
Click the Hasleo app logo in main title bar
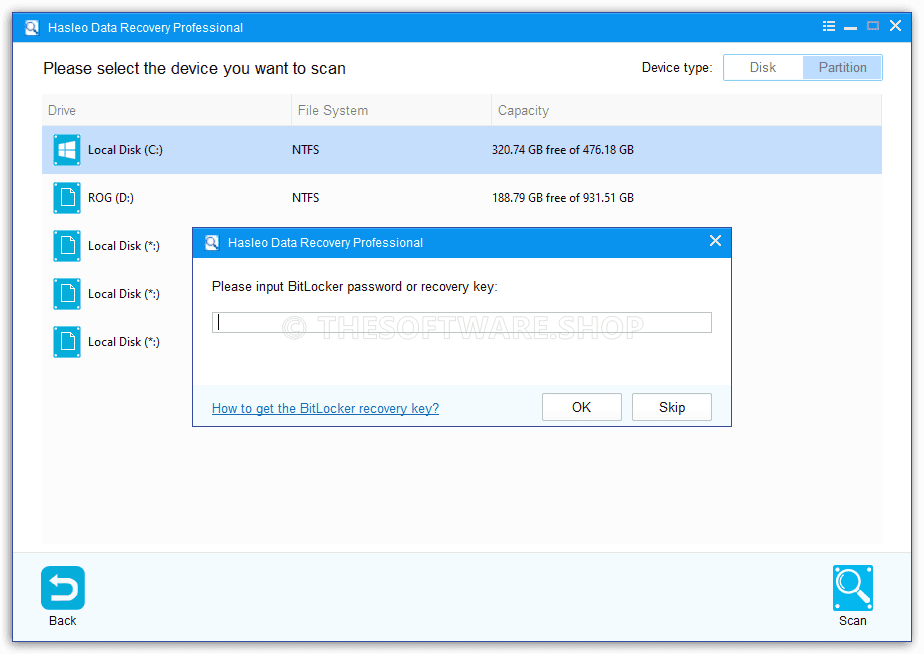[31, 27]
